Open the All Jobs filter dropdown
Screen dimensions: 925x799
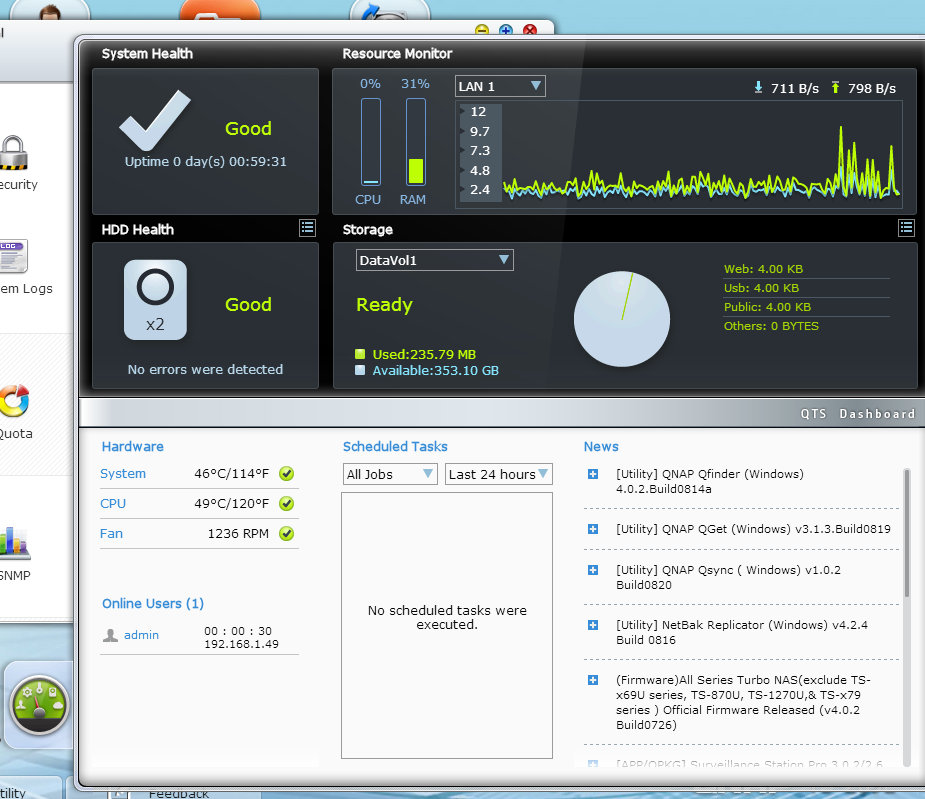tap(390, 474)
